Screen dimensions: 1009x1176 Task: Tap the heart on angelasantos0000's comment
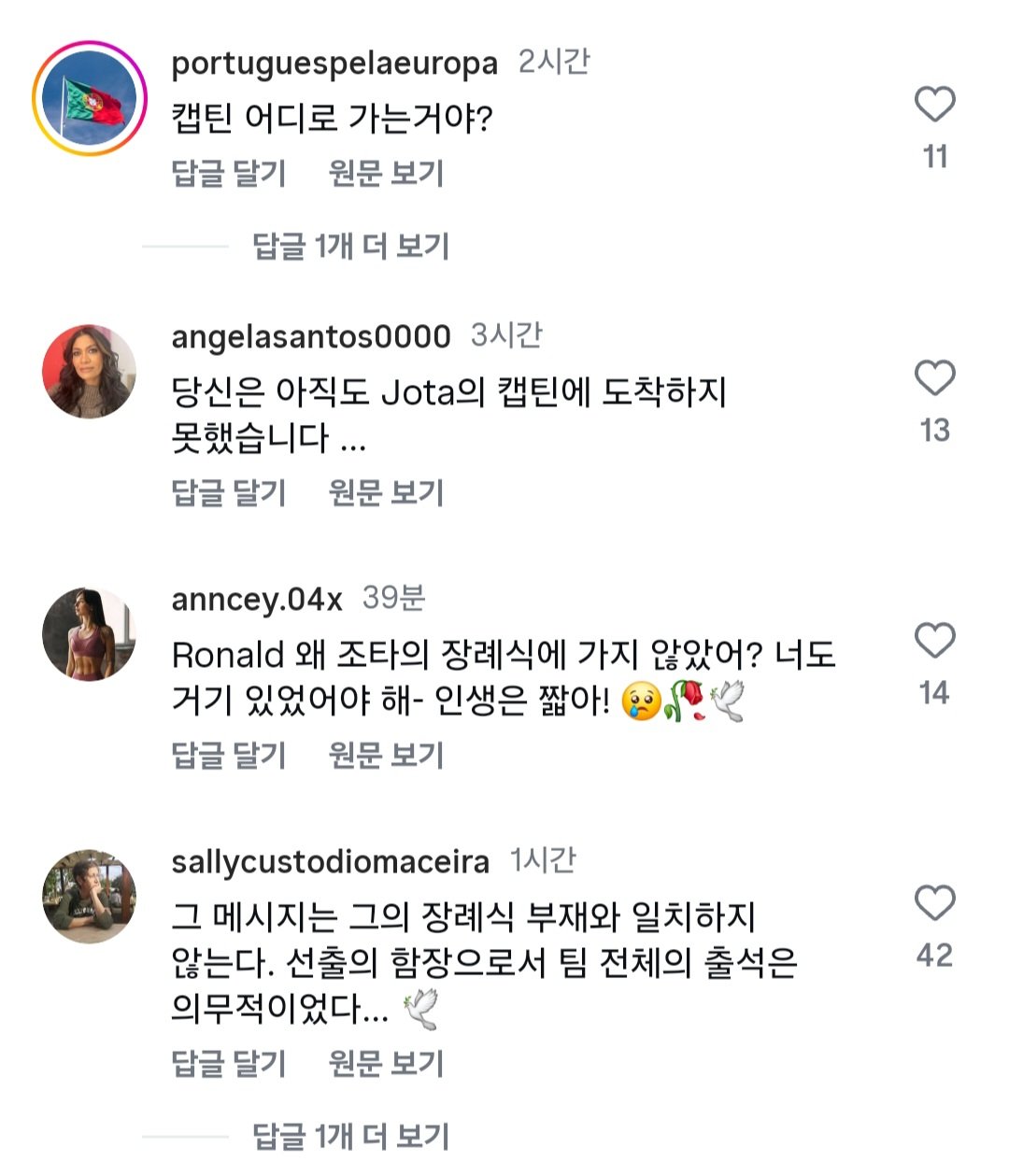click(x=934, y=378)
